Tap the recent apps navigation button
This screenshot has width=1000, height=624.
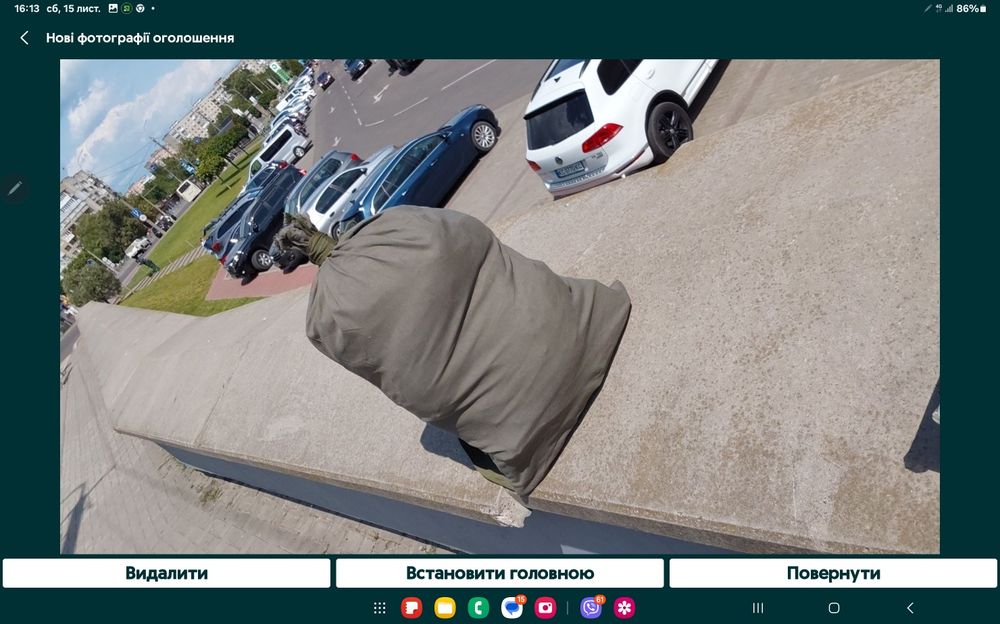758,607
